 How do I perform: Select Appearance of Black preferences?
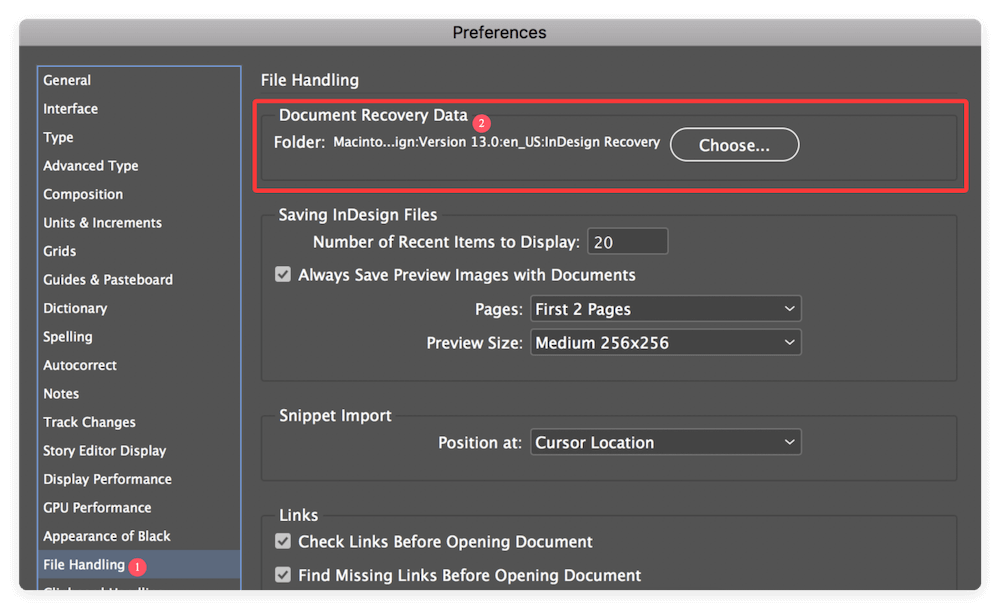point(106,536)
